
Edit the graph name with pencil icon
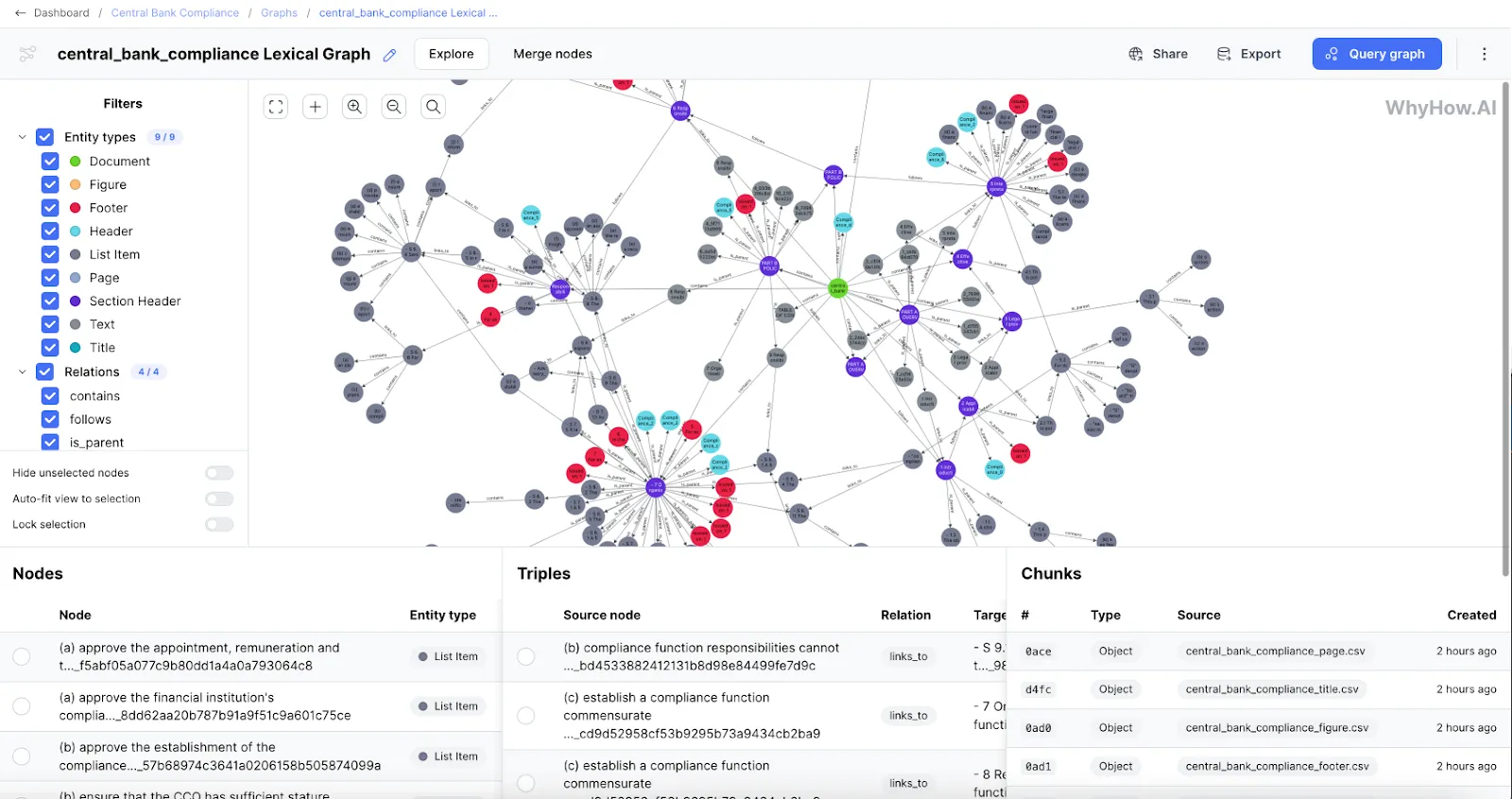(x=389, y=55)
